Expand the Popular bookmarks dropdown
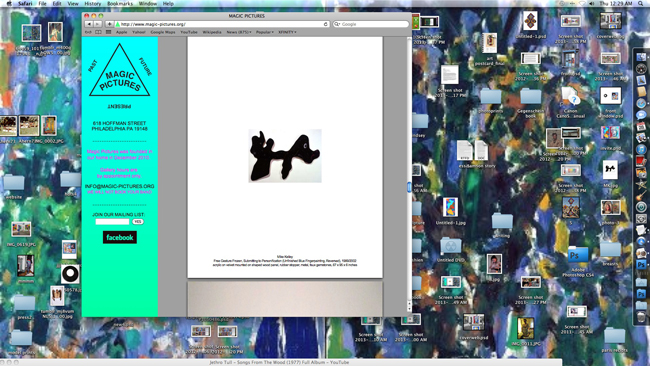 [x=264, y=32]
